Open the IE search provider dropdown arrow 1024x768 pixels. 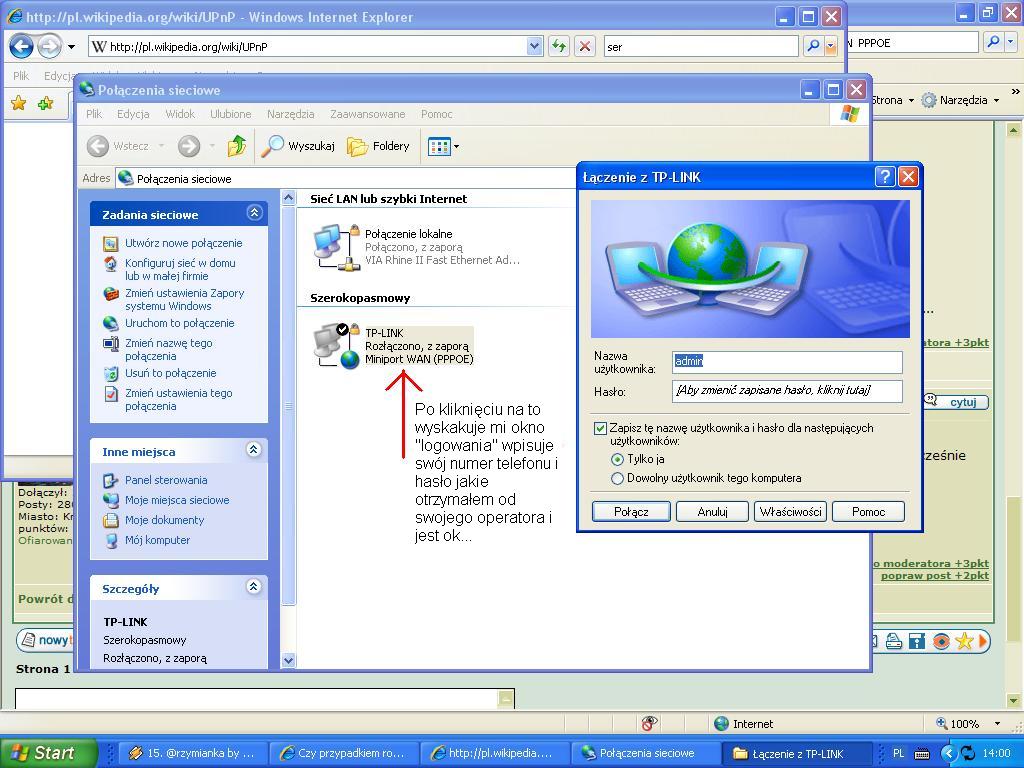point(831,46)
